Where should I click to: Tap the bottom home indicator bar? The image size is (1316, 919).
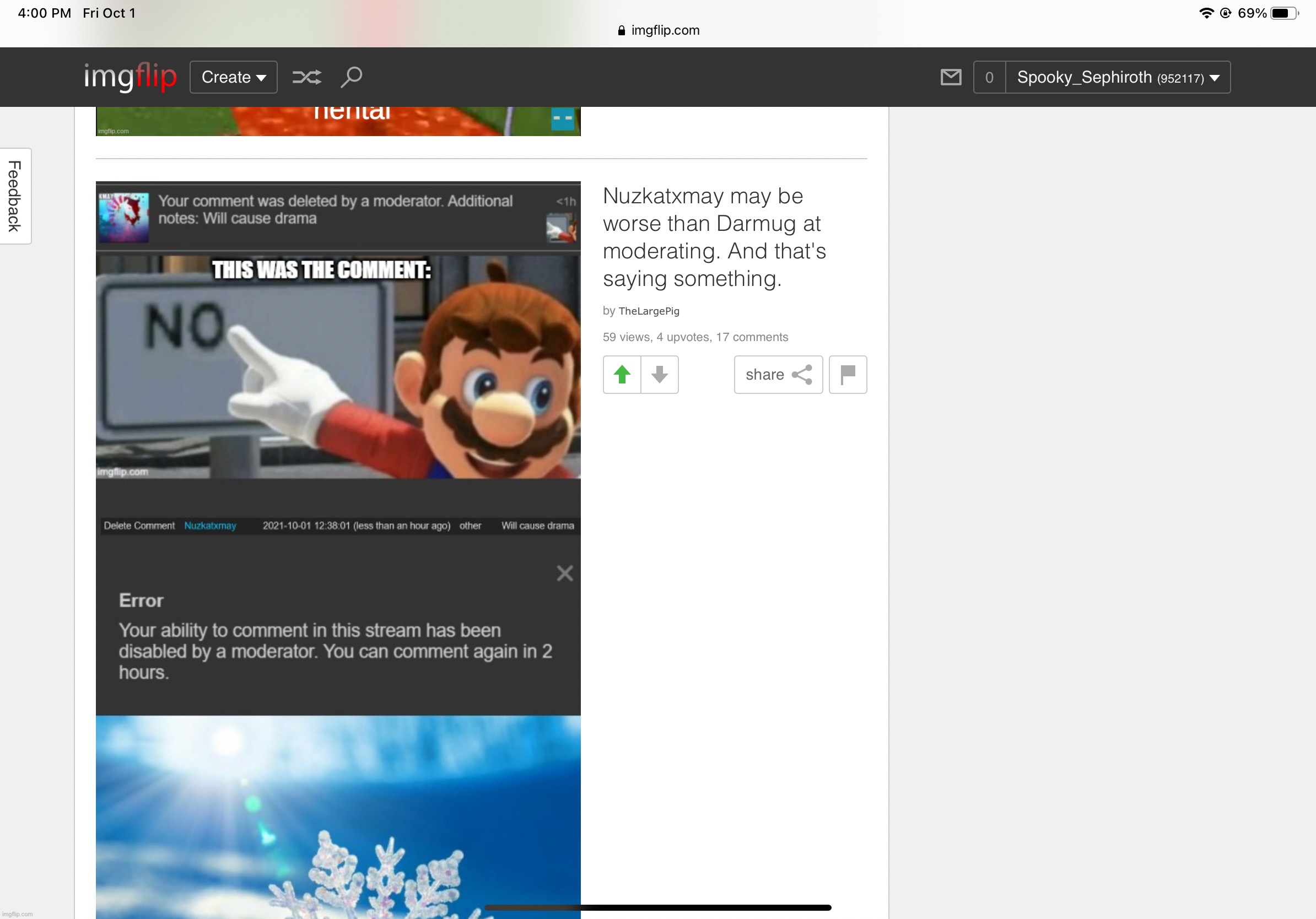click(x=657, y=907)
